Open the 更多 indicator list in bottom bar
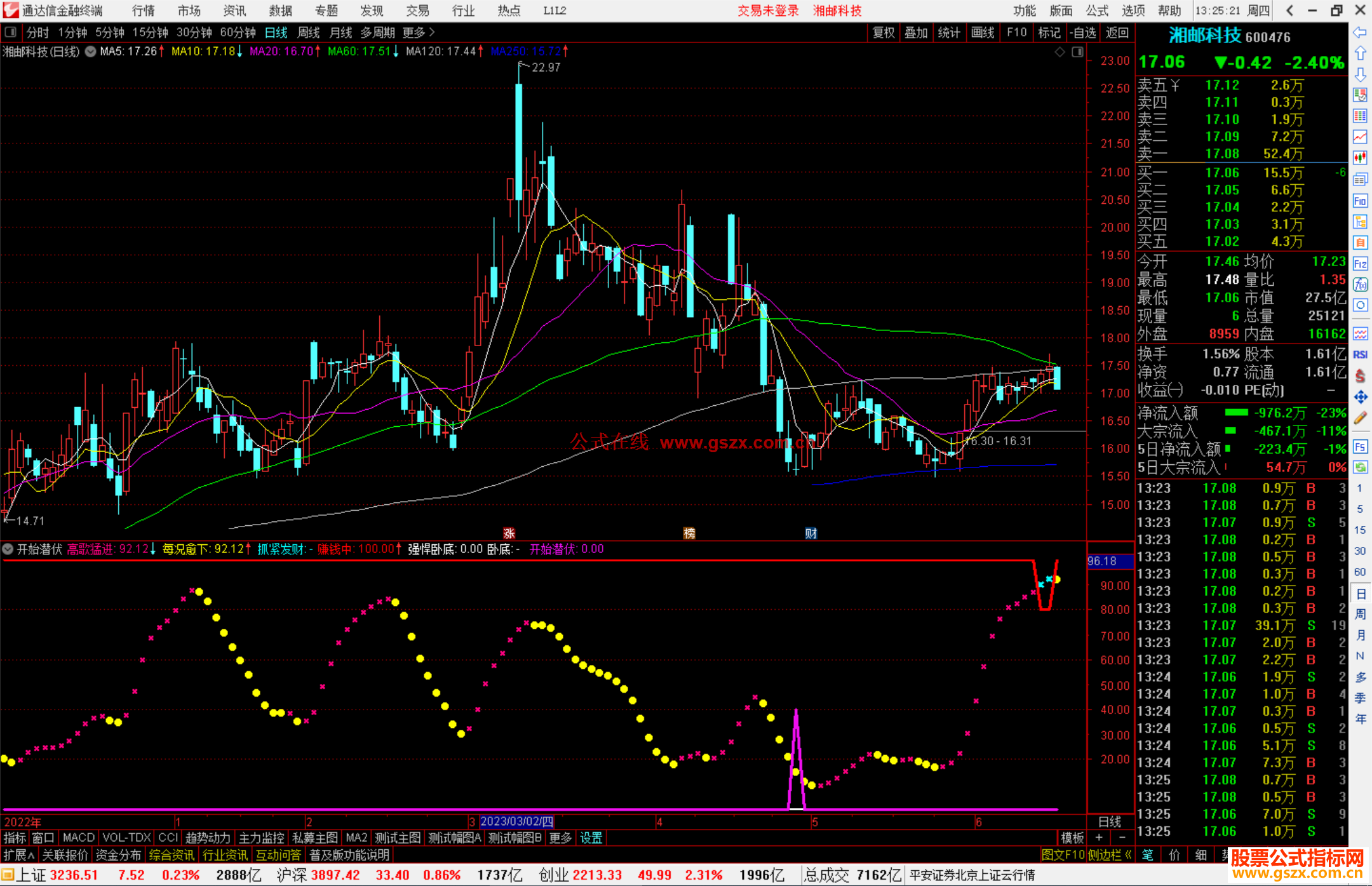This screenshot has width=1372, height=886. (x=560, y=838)
